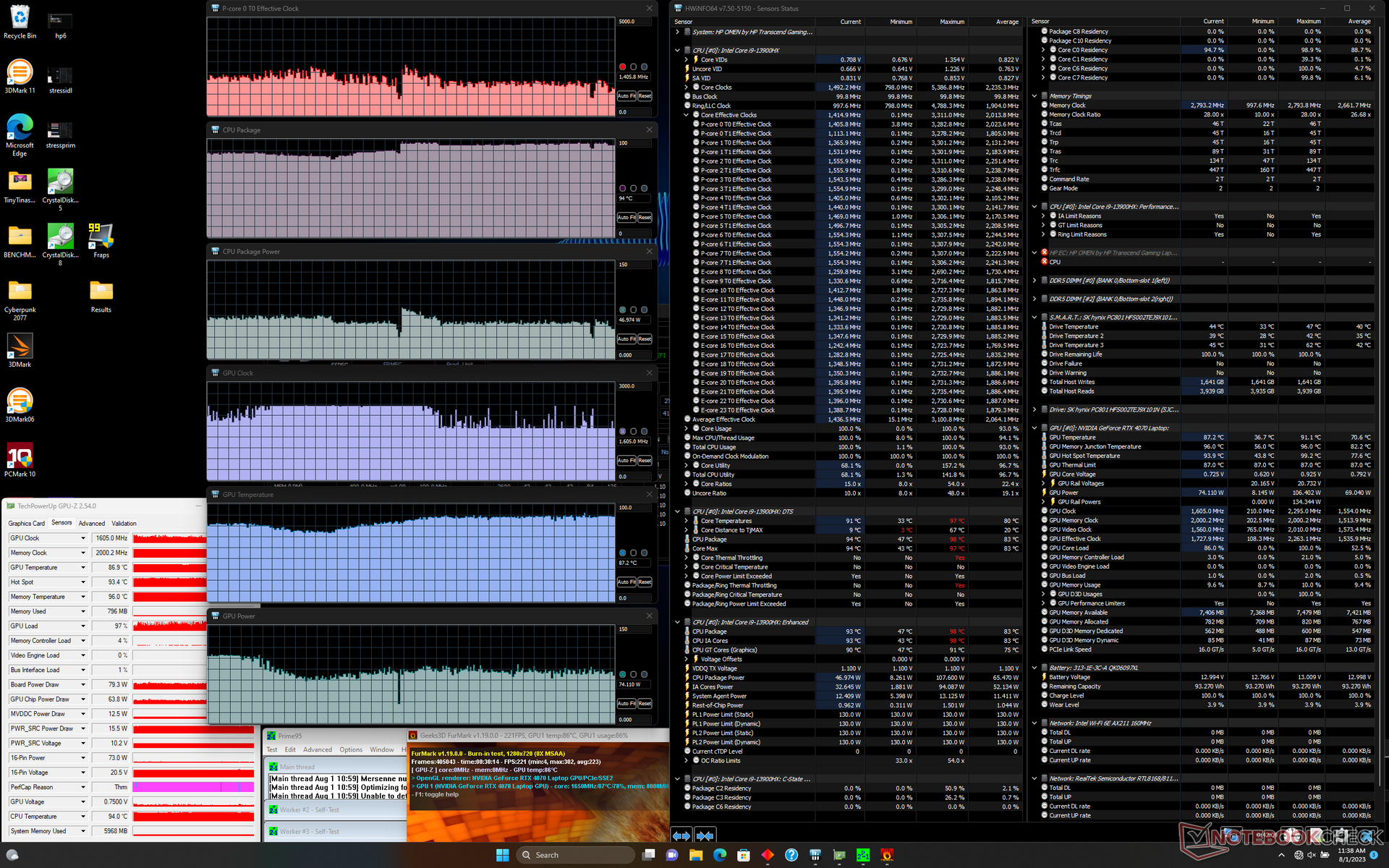Open Advanced menu in Prime95
This screenshot has width=1389, height=868.
317,749
